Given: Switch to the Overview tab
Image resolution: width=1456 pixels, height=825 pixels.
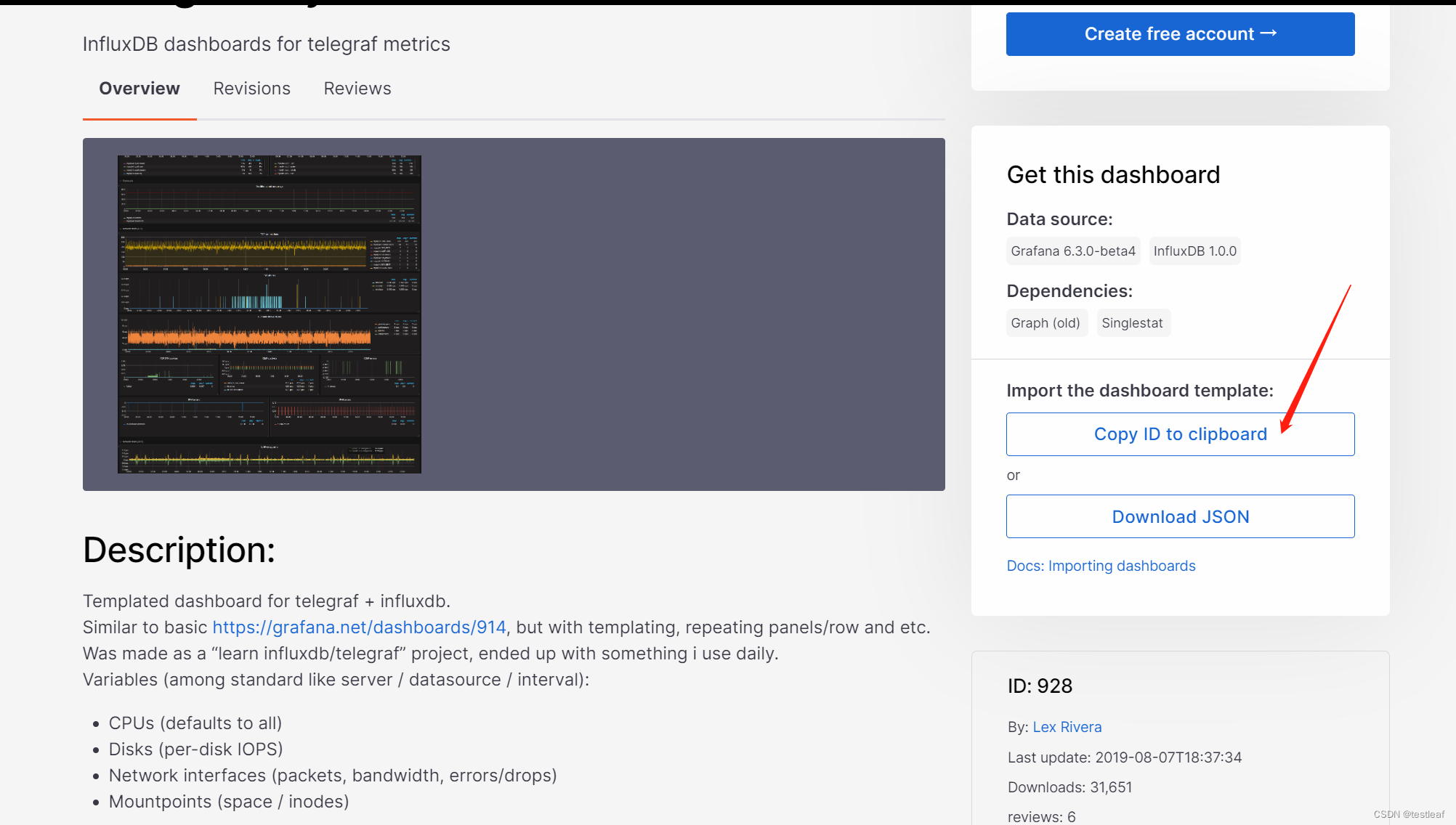Looking at the screenshot, I should coord(139,89).
